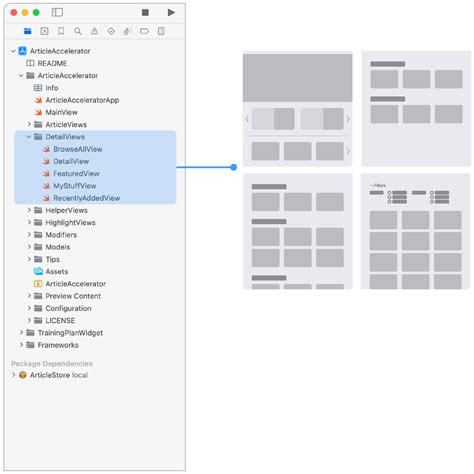The image size is (474, 474).
Task: Open the ArticleAccelerator entitlements file
Action: (x=76, y=284)
